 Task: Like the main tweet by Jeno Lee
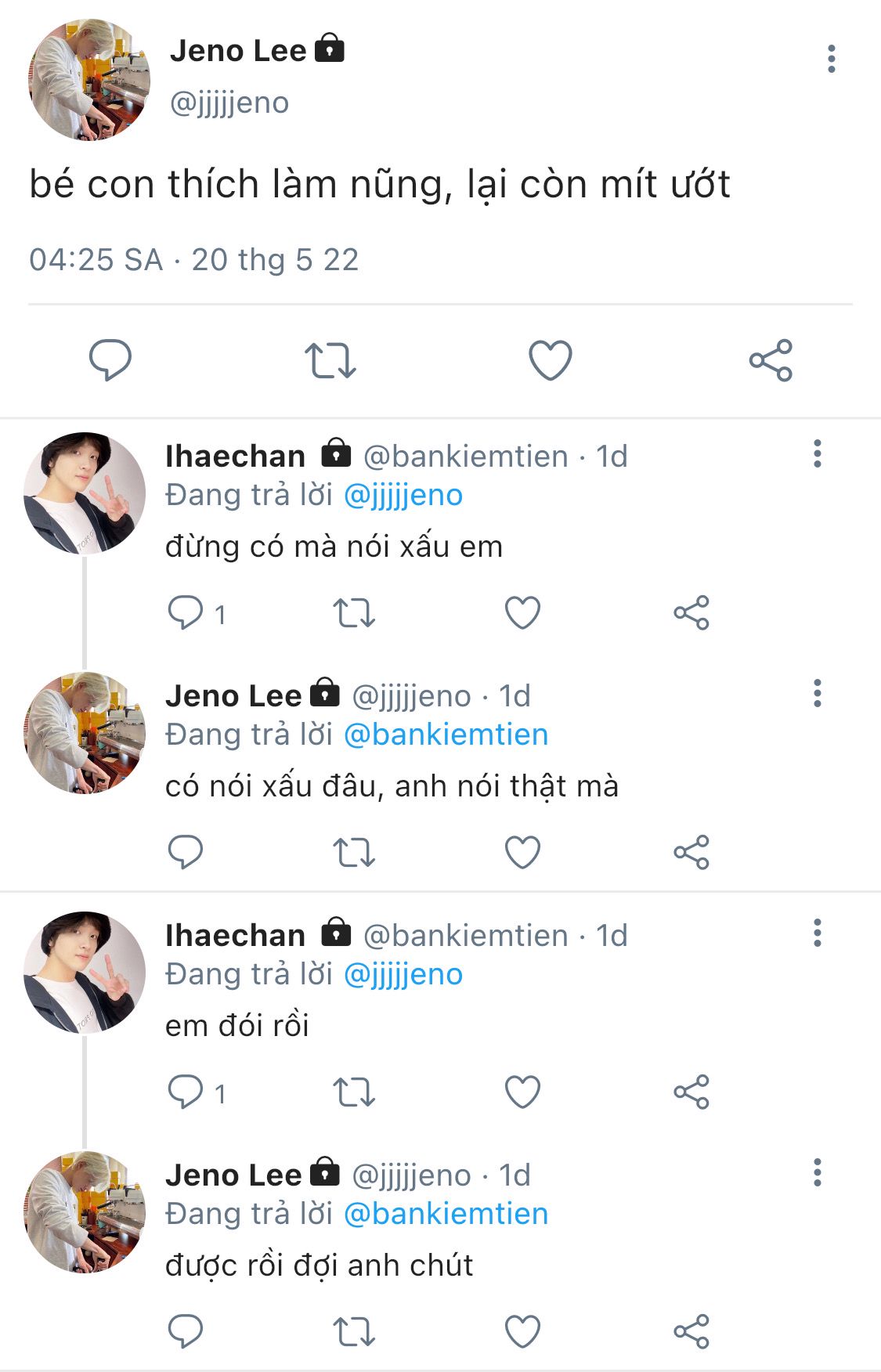click(x=551, y=360)
